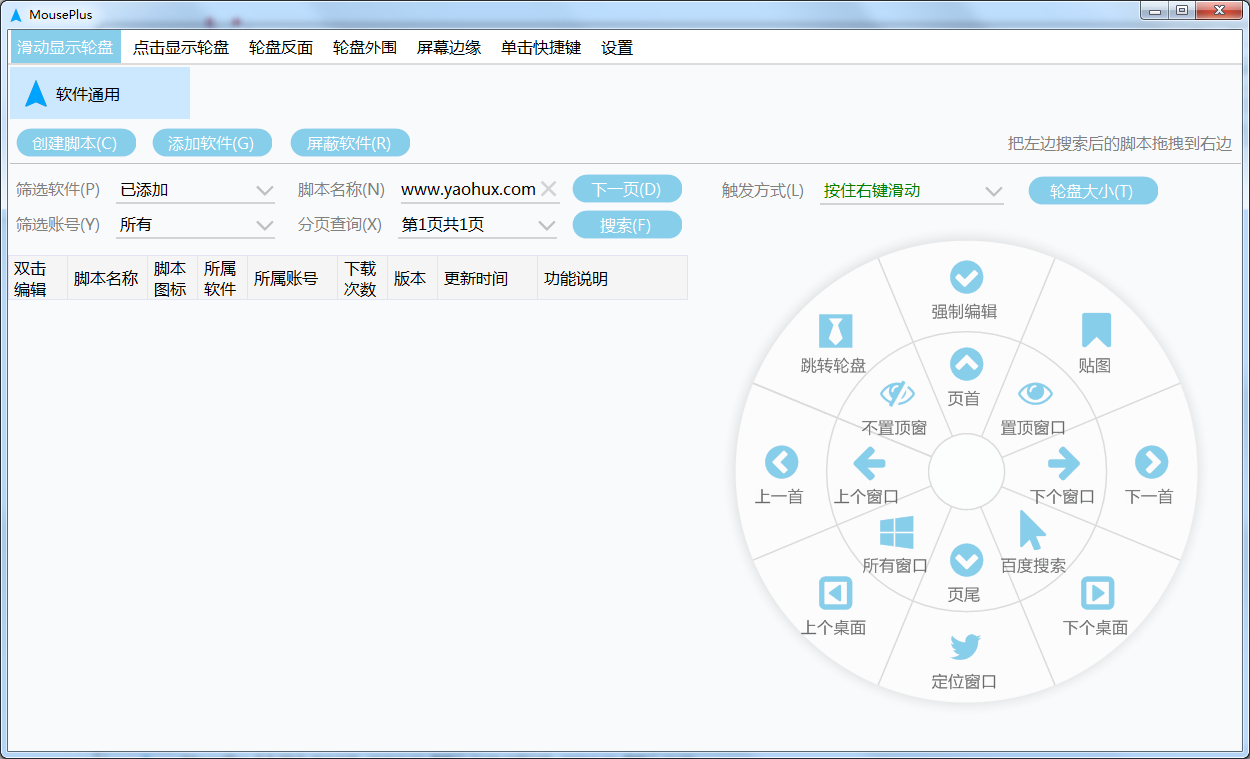Click the 贴图 bookmark icon on wheel

click(x=1096, y=330)
